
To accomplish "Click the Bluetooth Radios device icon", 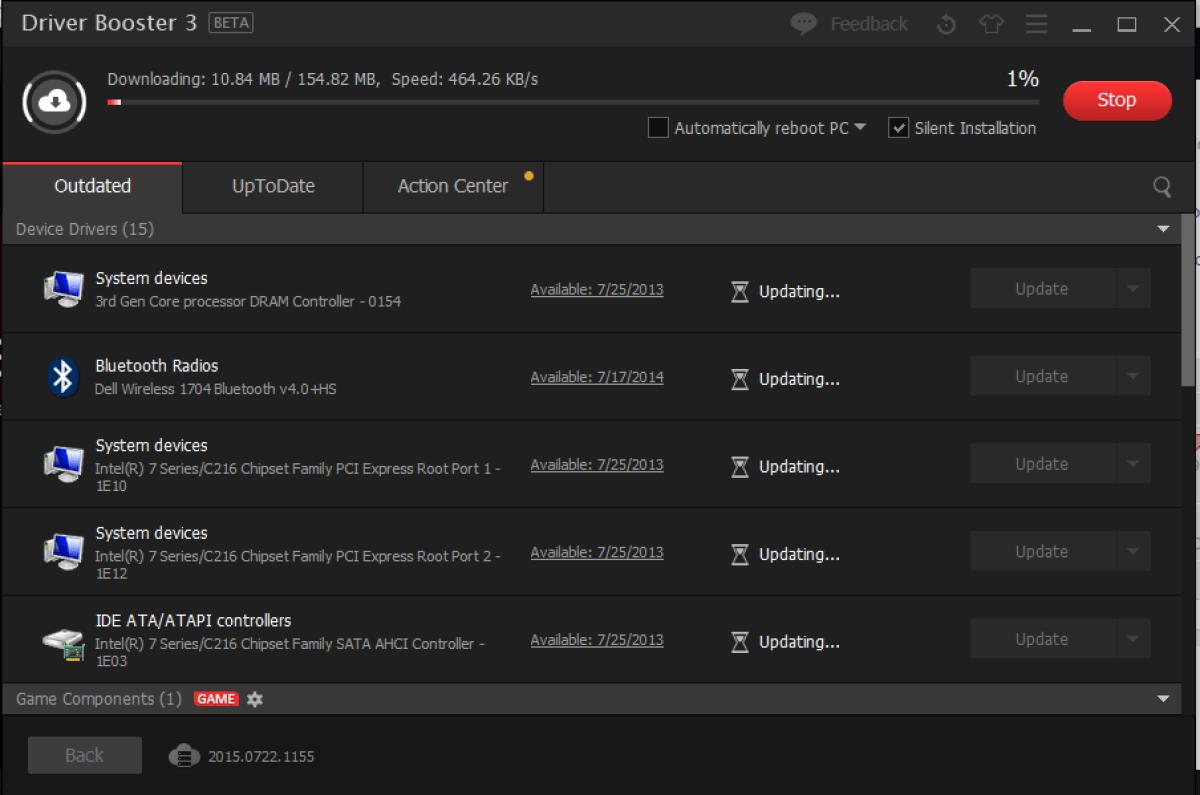I will pos(63,376).
